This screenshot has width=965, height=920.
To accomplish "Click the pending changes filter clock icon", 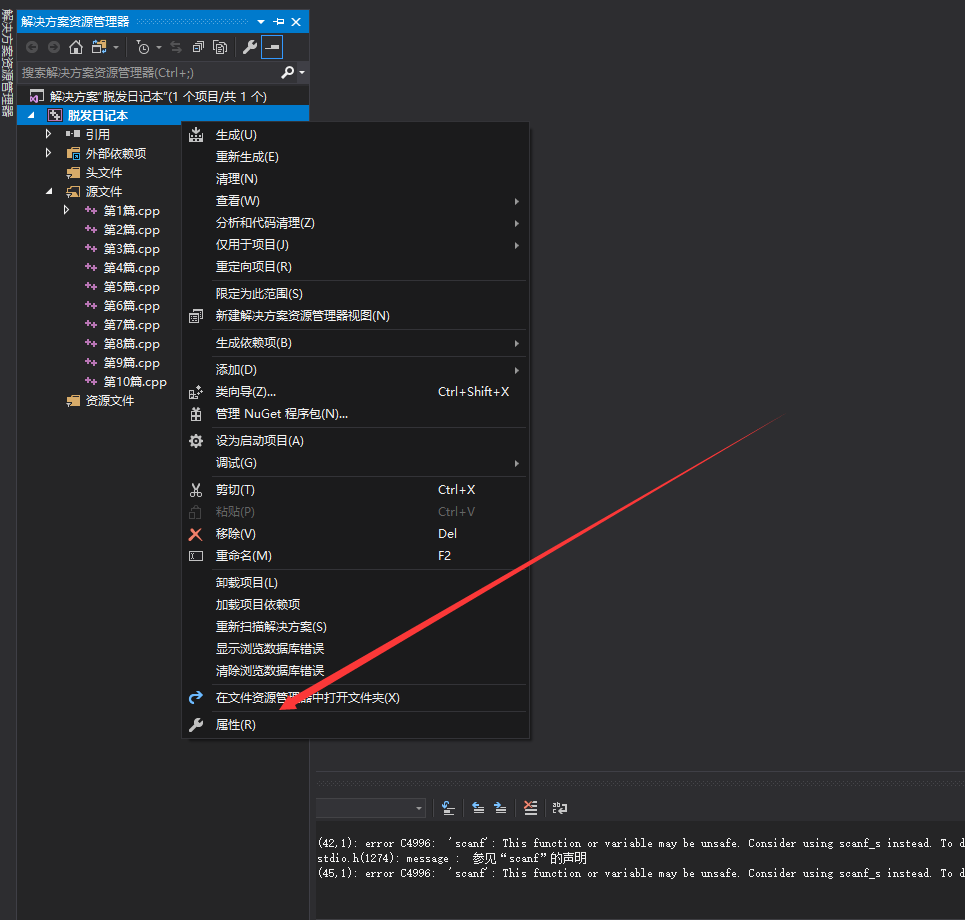I will [143, 47].
